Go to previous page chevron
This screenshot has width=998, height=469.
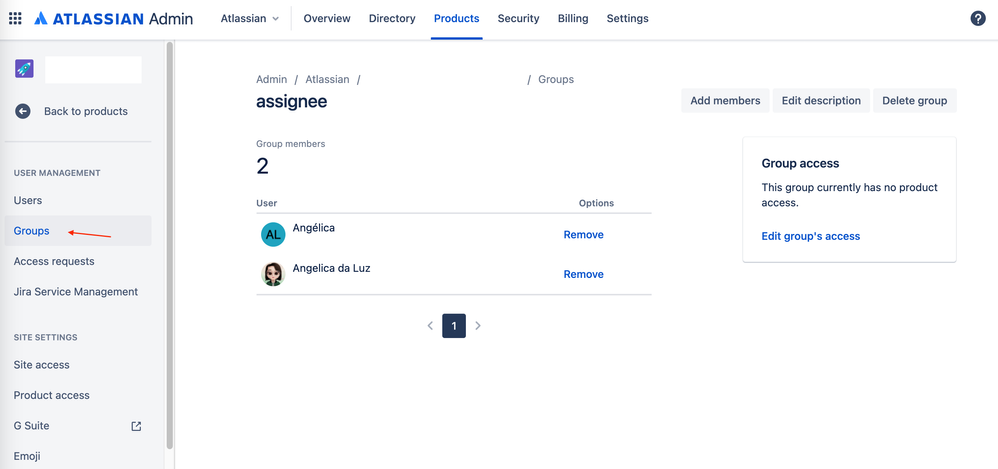[x=430, y=326]
